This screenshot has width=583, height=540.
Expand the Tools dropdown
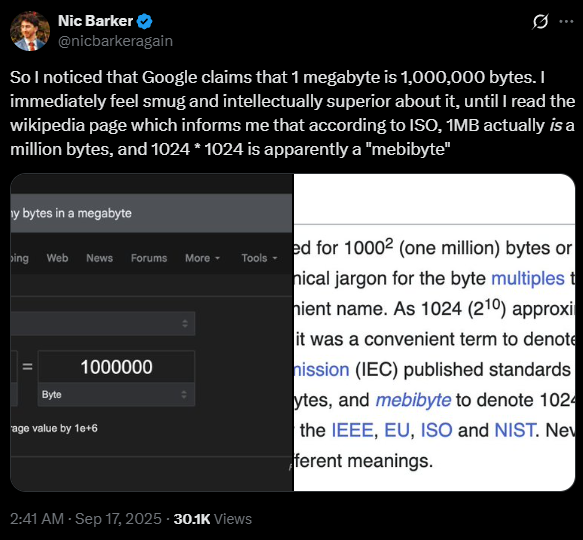pyautogui.click(x=259, y=258)
